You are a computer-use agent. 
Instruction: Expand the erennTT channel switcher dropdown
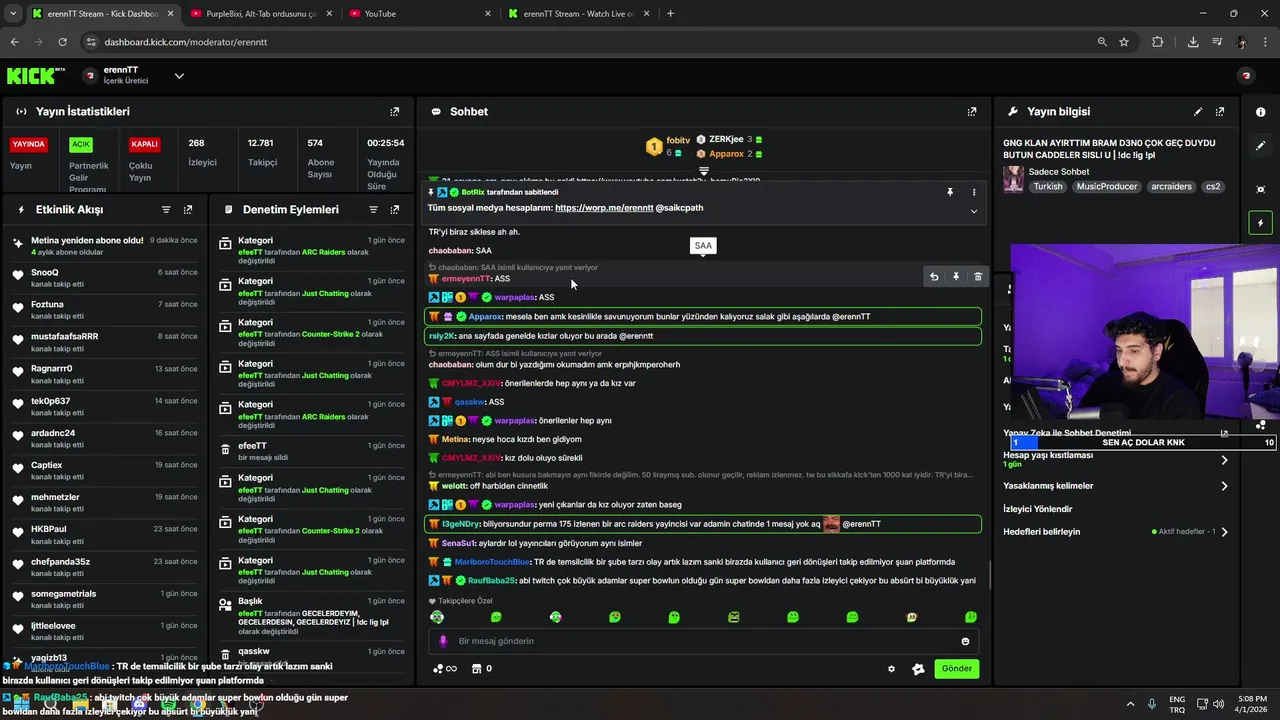[x=179, y=76]
